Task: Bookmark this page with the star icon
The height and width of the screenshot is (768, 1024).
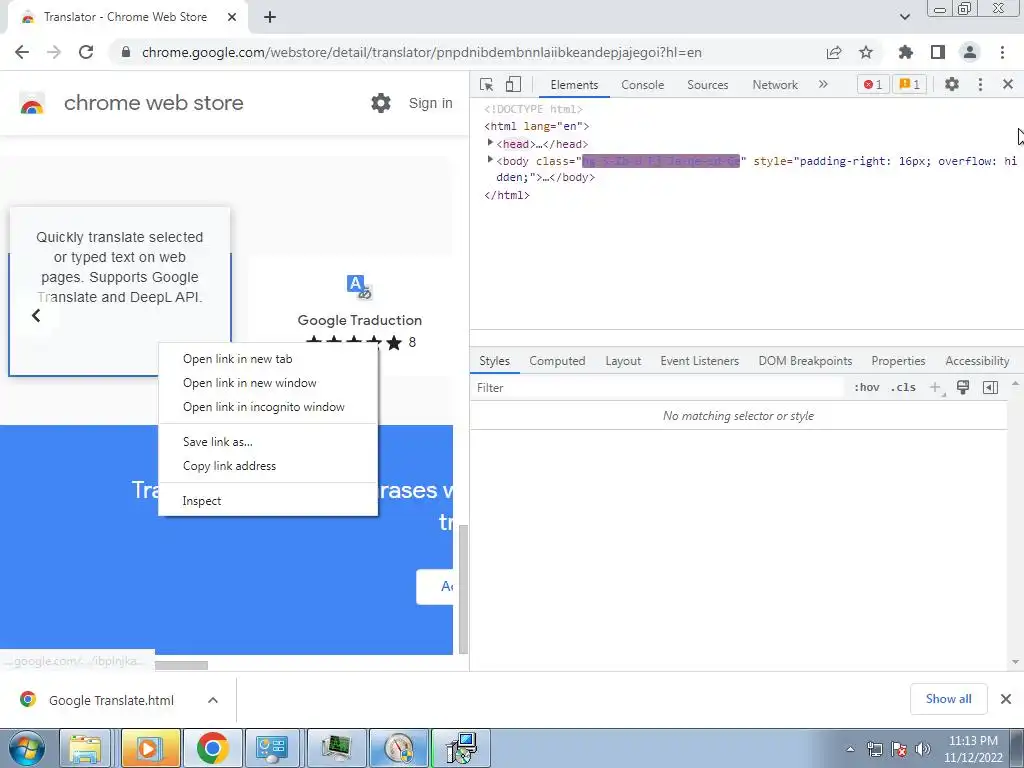Action: pyautogui.click(x=866, y=52)
